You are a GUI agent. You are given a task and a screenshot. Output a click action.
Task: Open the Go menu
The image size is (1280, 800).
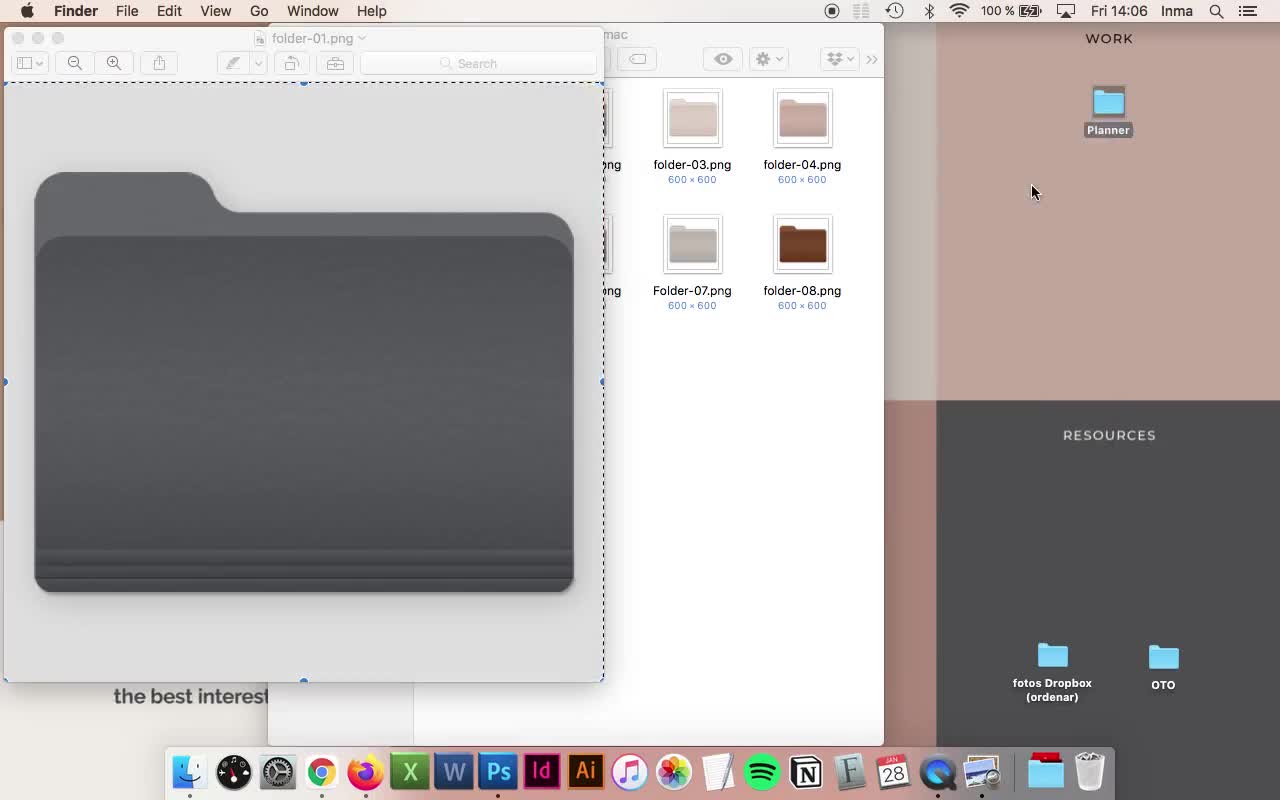point(259,11)
